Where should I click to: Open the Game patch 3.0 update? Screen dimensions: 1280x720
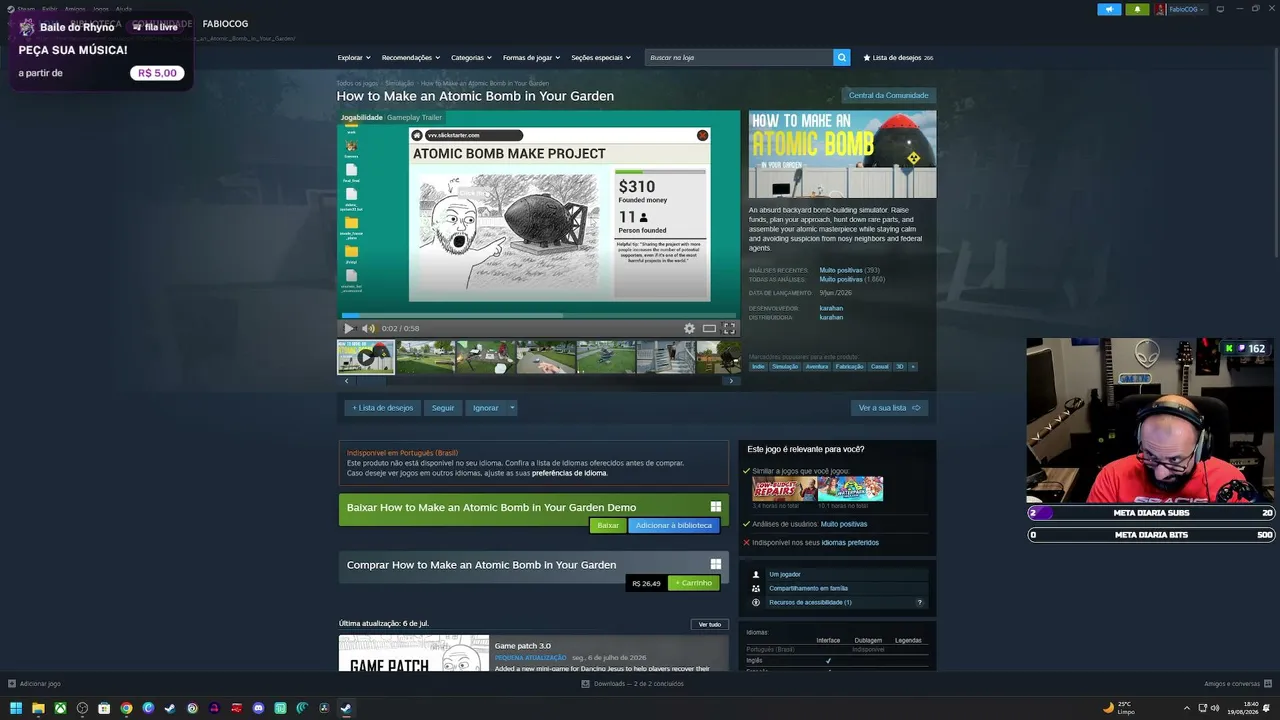tap(523, 646)
